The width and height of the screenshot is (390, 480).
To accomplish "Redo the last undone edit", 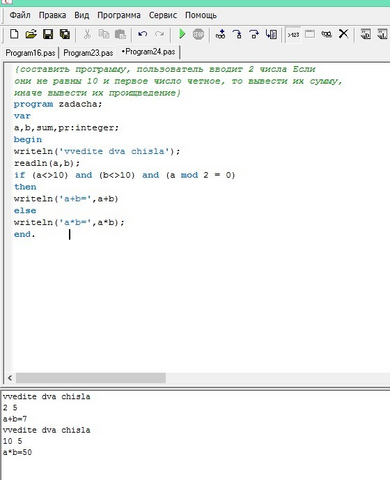I will (x=159, y=34).
